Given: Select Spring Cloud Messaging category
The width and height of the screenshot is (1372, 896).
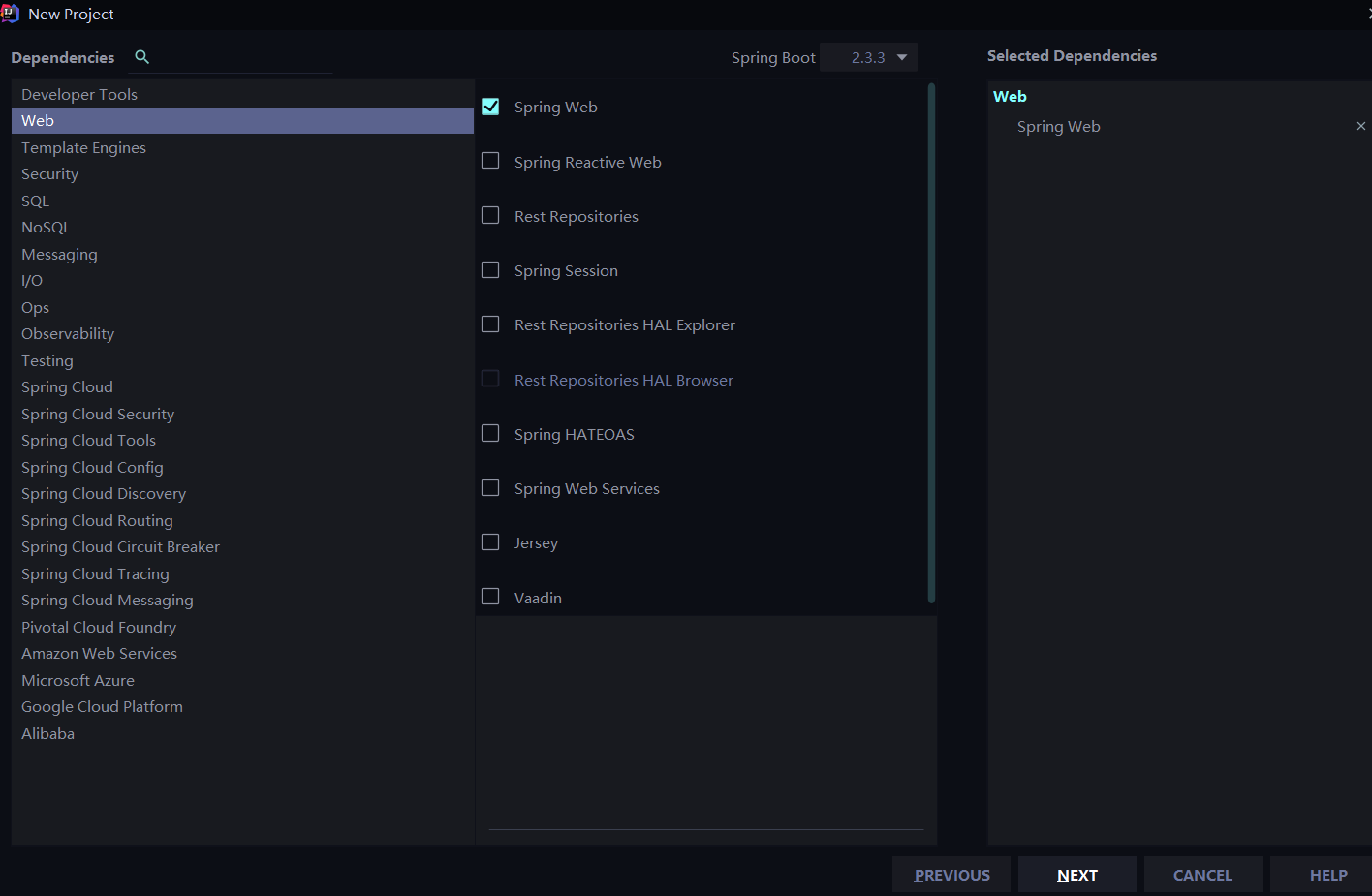Looking at the screenshot, I should (242, 600).
